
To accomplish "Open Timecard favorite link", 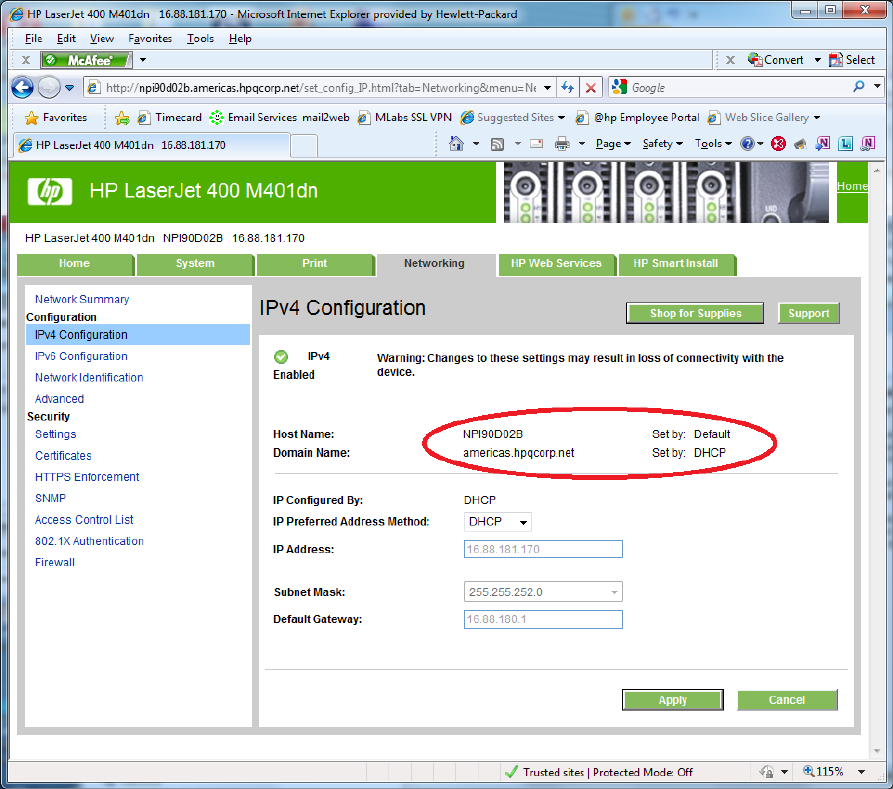I will point(170,117).
